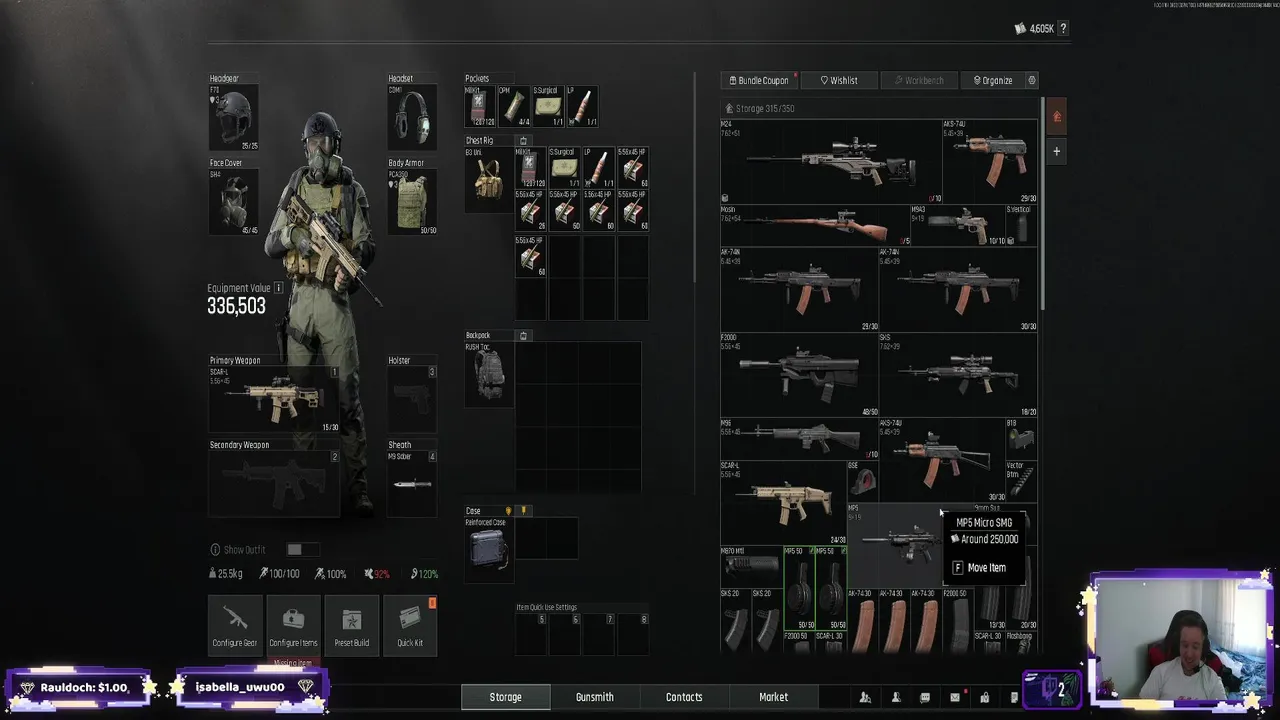Select the headset in Headset slot

(x=412, y=117)
